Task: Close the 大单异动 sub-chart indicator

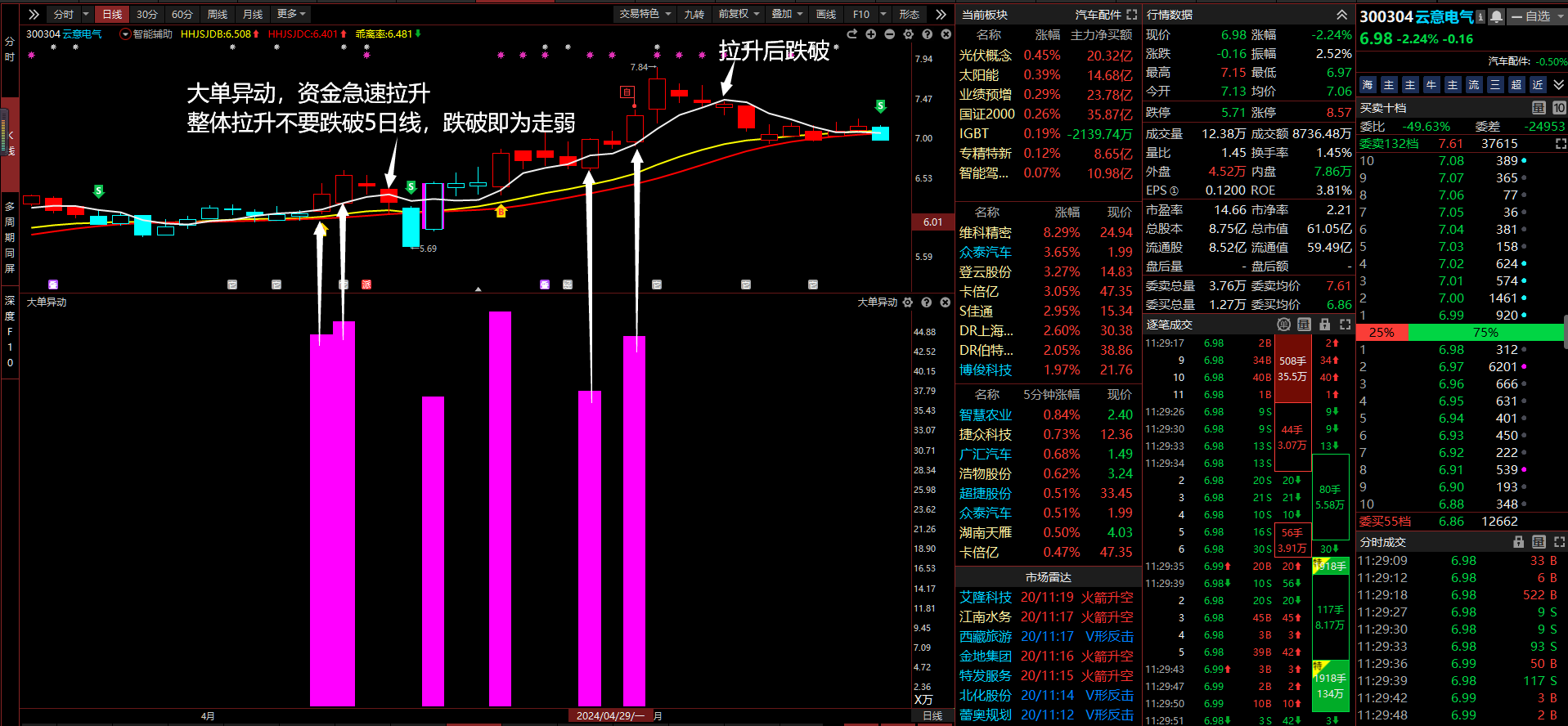Action: (x=946, y=302)
